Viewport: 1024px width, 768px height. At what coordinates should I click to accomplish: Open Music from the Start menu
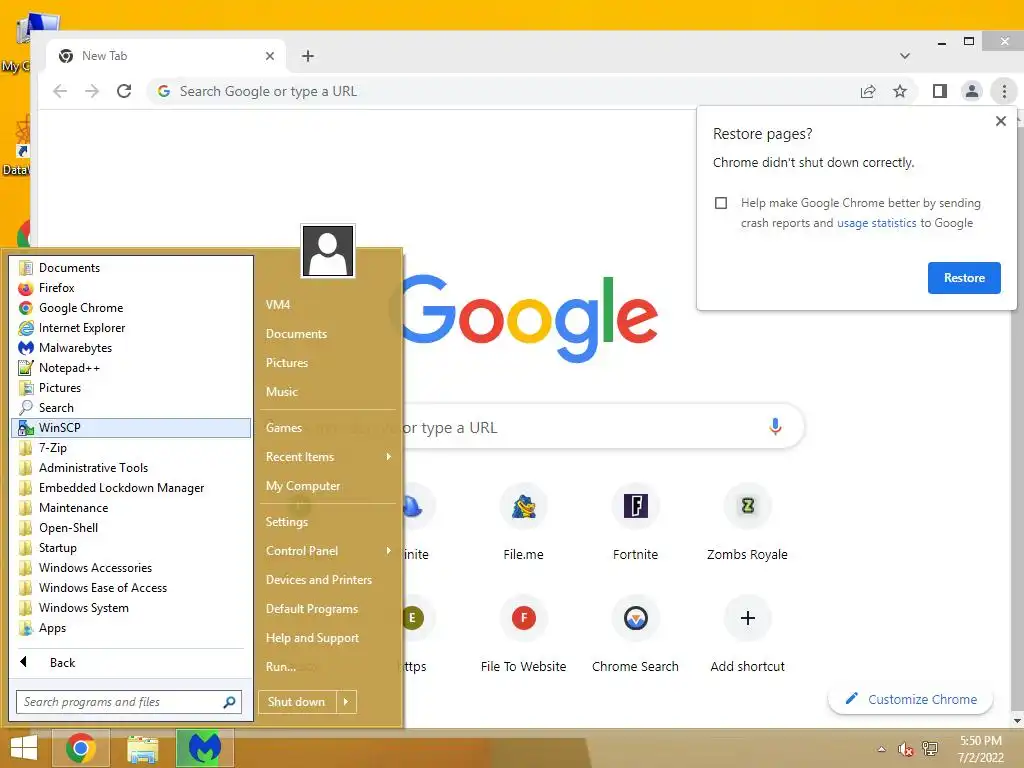point(328,392)
